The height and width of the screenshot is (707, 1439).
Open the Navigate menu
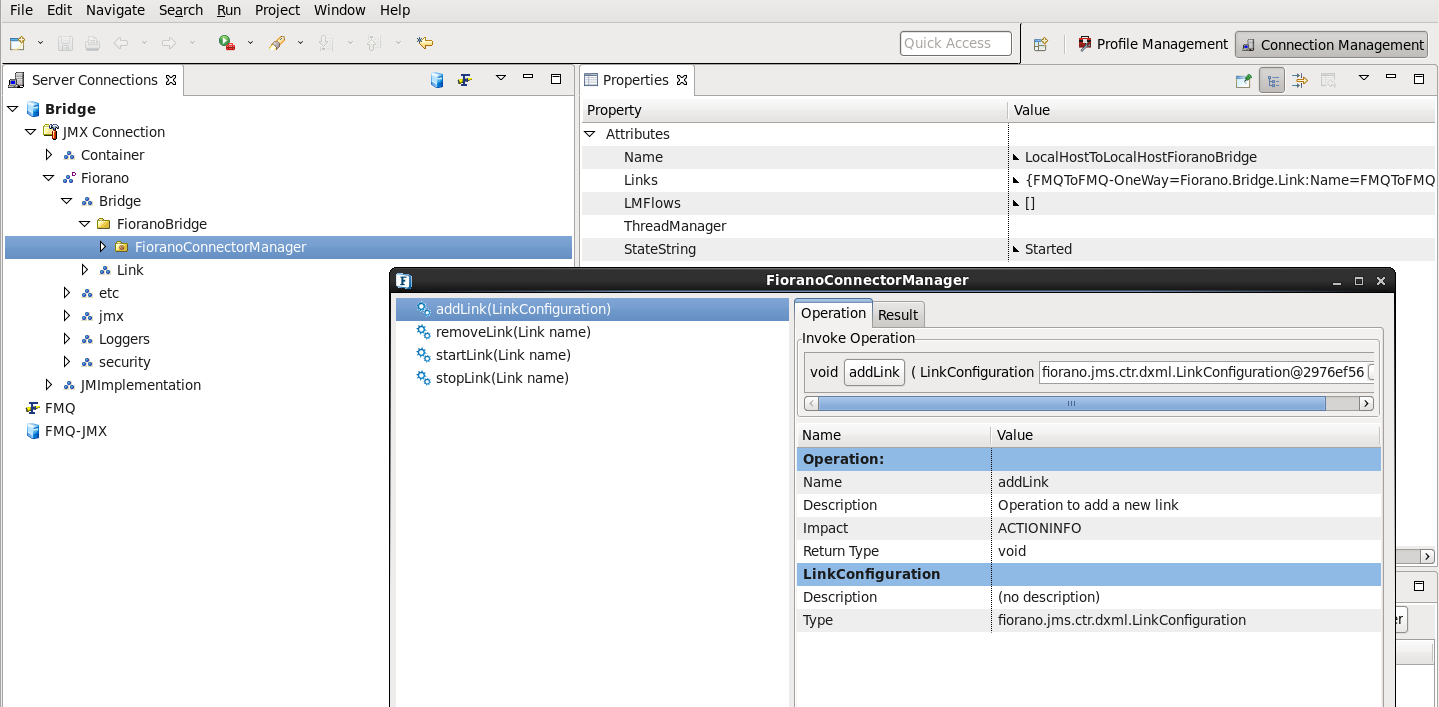click(115, 10)
